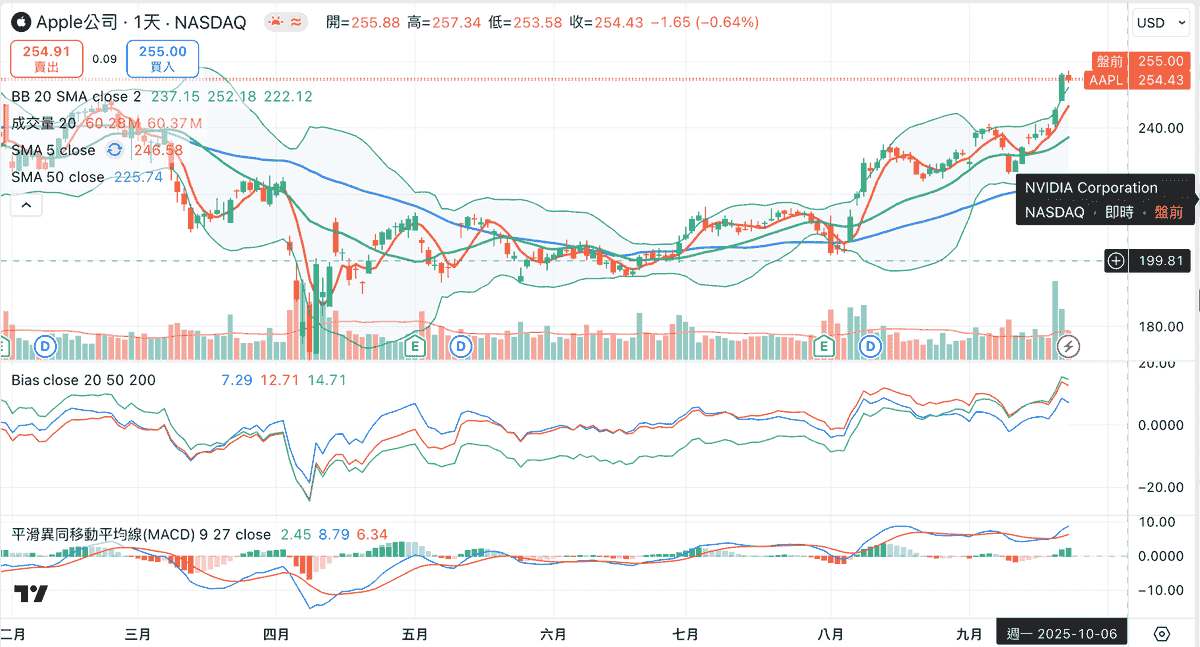Click the 高=257.34 high value
1200x647 pixels.
pos(444,22)
